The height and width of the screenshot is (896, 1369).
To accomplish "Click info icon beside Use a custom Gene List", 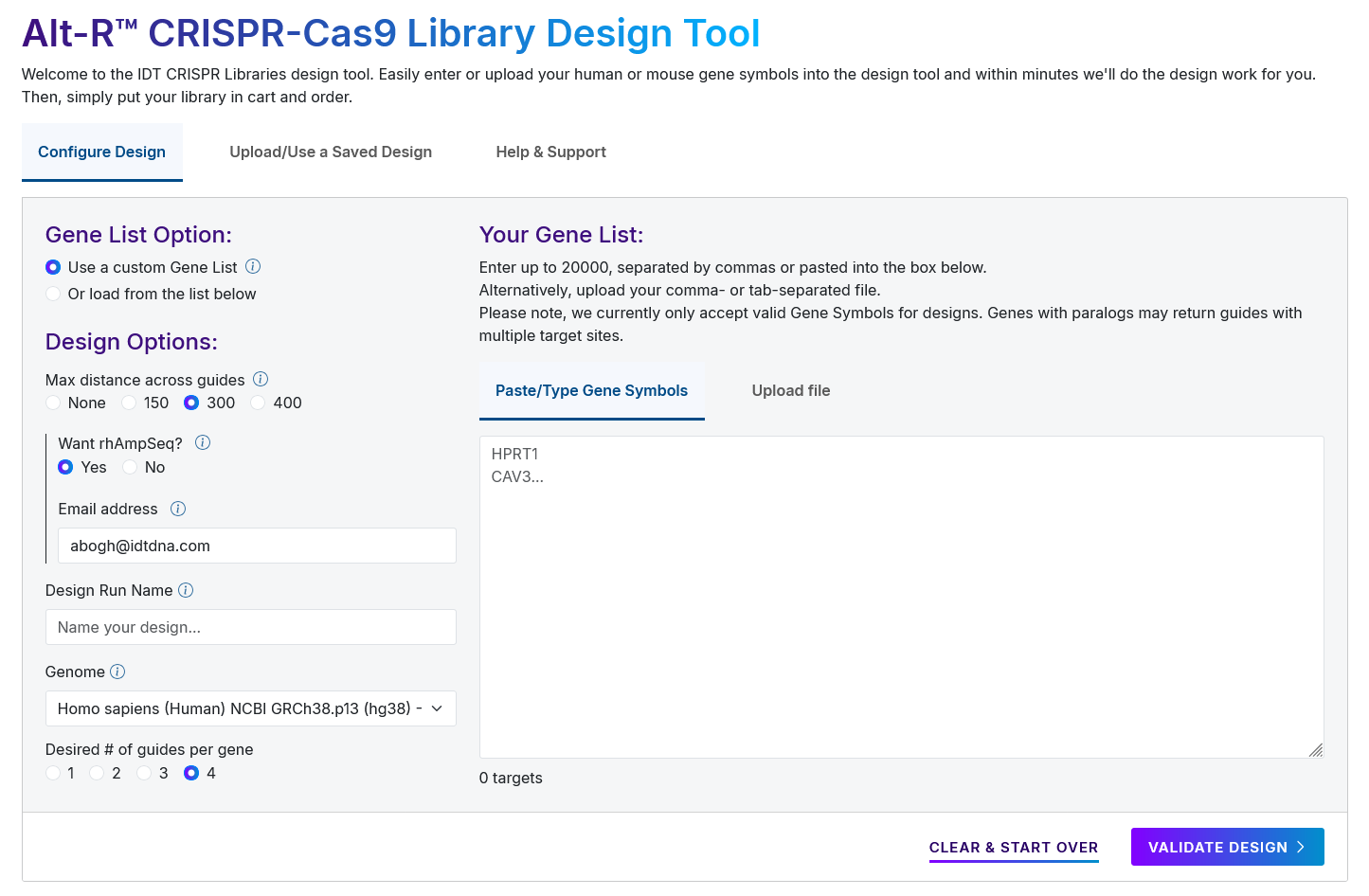I will point(253,267).
